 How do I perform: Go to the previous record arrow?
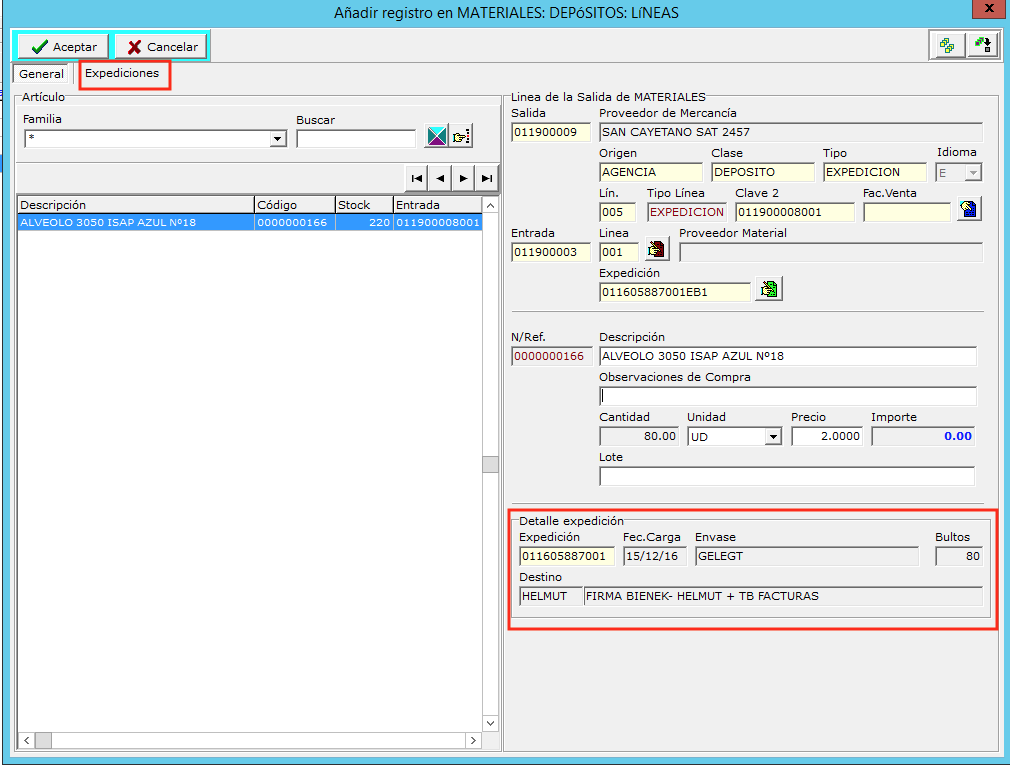pos(440,178)
